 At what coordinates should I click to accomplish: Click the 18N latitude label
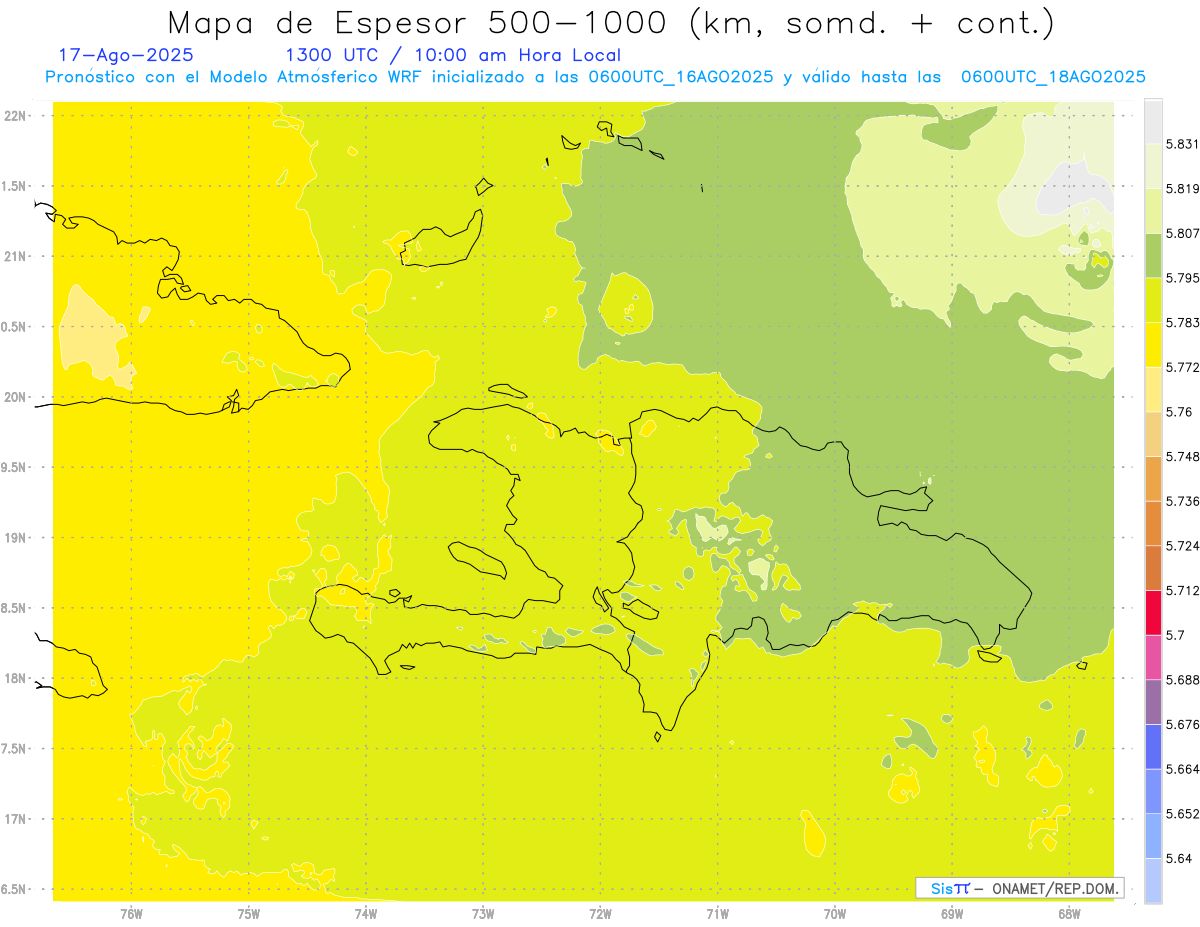pos(17,679)
